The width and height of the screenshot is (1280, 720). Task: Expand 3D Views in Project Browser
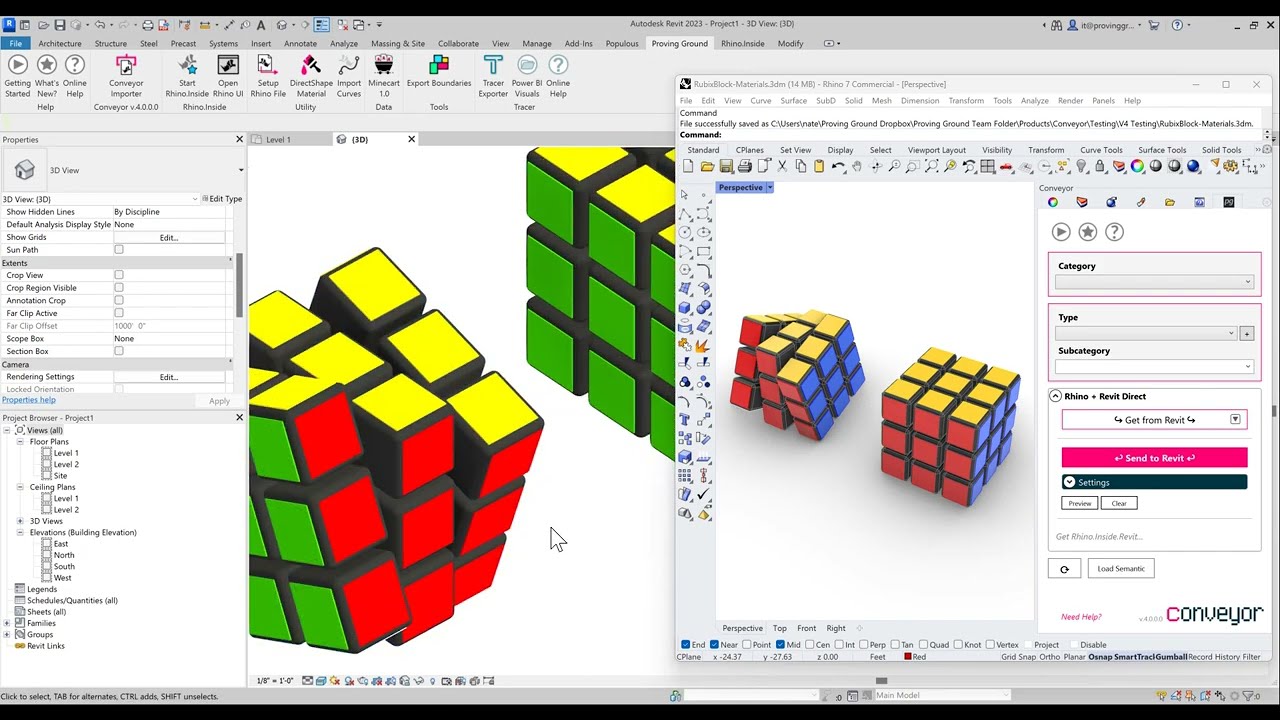[x=20, y=521]
